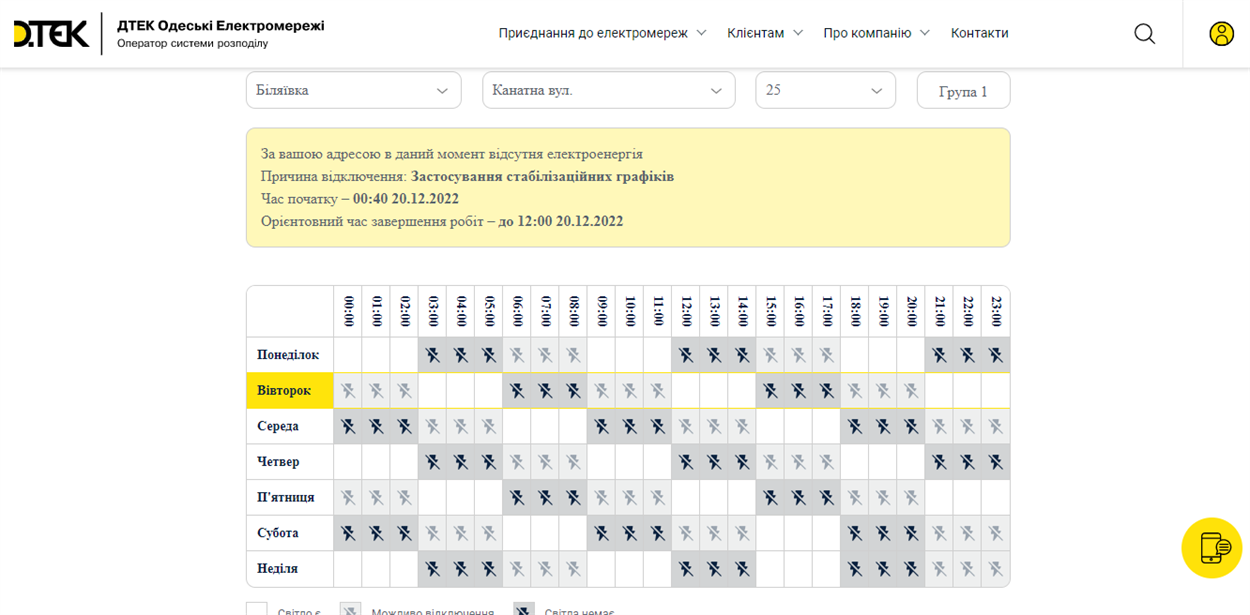
Task: Click the 18:00 column header
Action: click(855, 311)
